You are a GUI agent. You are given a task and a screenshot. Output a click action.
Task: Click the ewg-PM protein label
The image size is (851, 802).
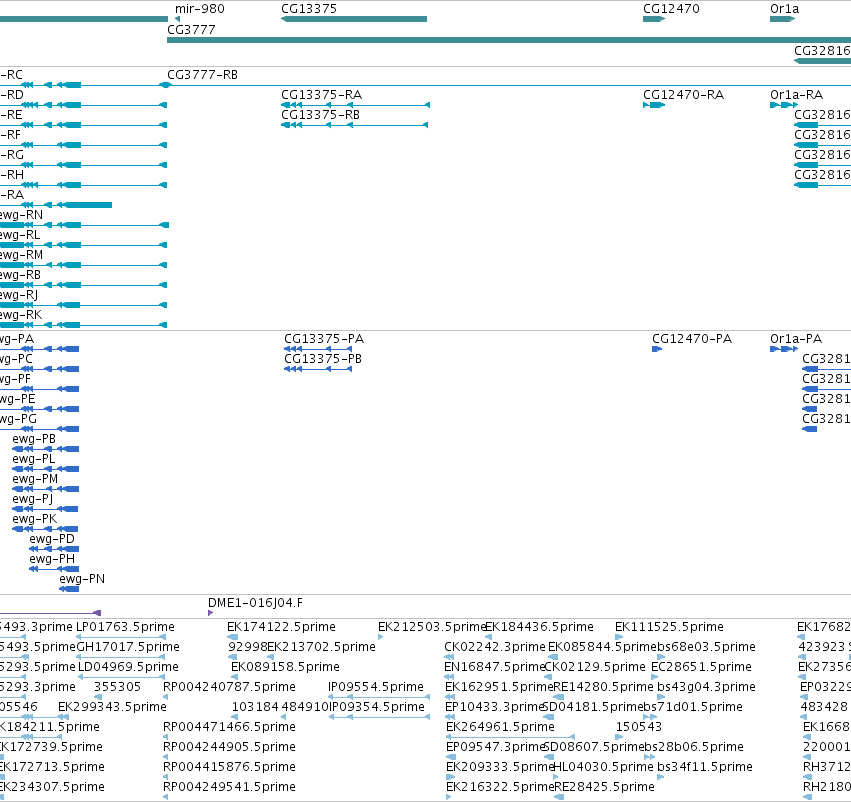click(35, 479)
